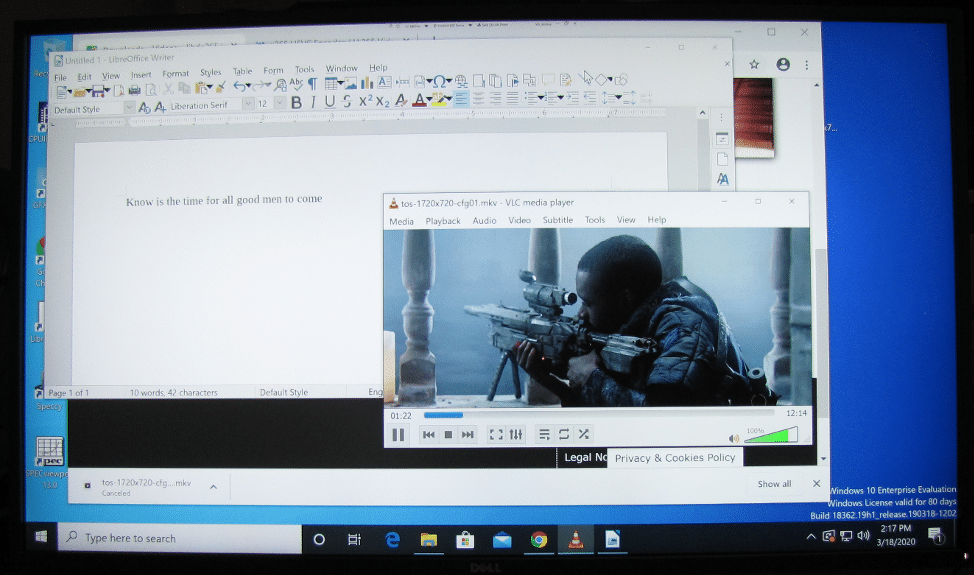Open the Writer Table menu
The width and height of the screenshot is (974, 575).
pyautogui.click(x=242, y=71)
